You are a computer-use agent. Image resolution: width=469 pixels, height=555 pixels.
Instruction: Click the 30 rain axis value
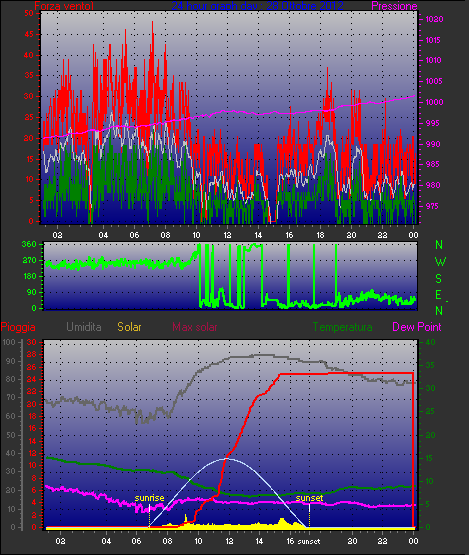tap(32, 342)
